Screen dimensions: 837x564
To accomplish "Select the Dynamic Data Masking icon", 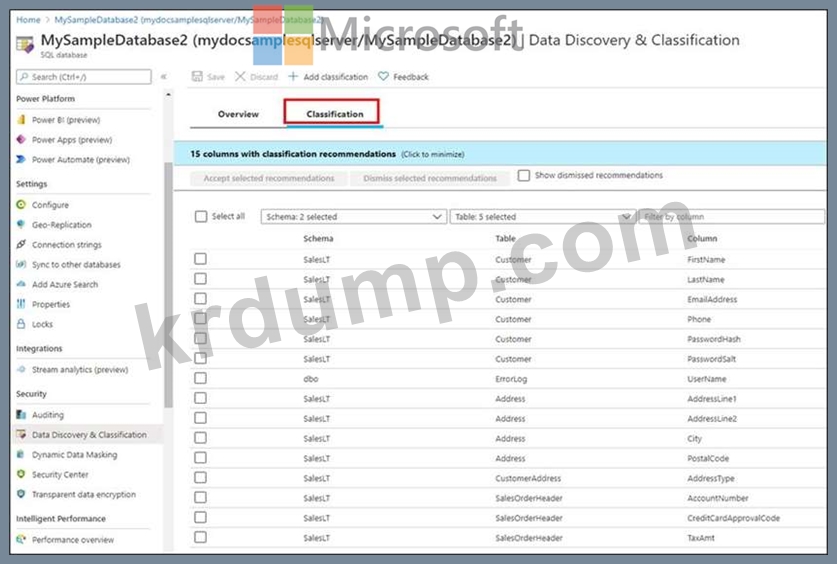I will pos(22,455).
